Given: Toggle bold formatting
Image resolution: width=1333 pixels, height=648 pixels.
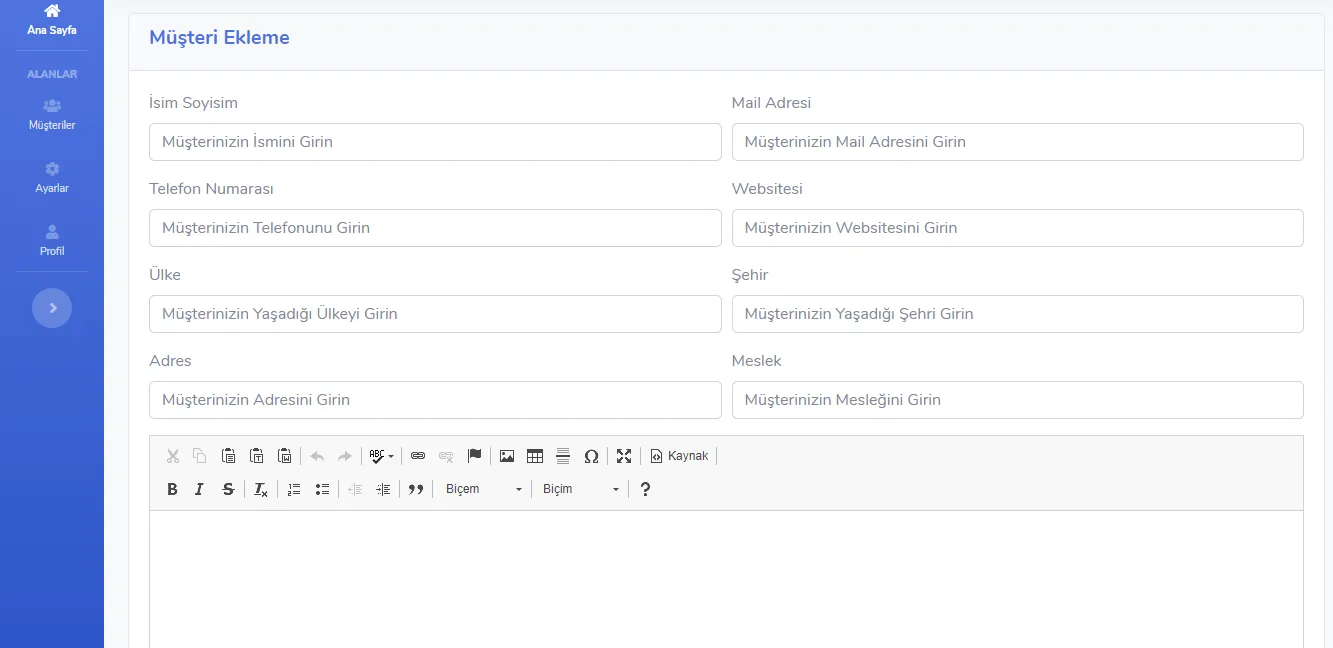Looking at the screenshot, I should pyautogui.click(x=172, y=489).
